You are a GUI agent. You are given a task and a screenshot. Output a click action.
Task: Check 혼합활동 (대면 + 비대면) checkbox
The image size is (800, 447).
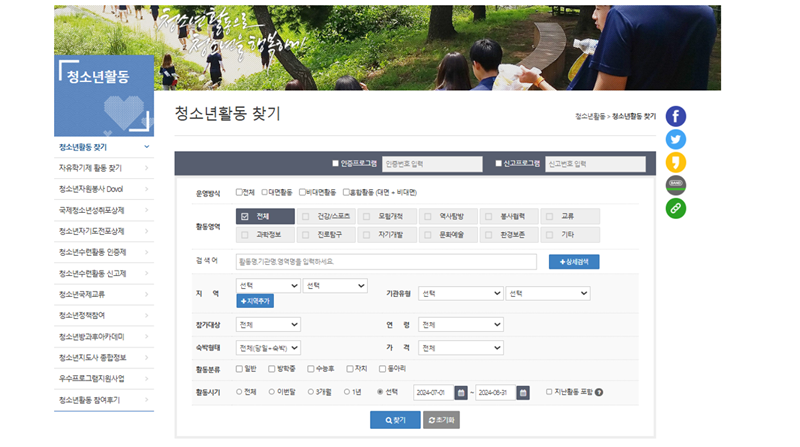pyautogui.click(x=346, y=192)
